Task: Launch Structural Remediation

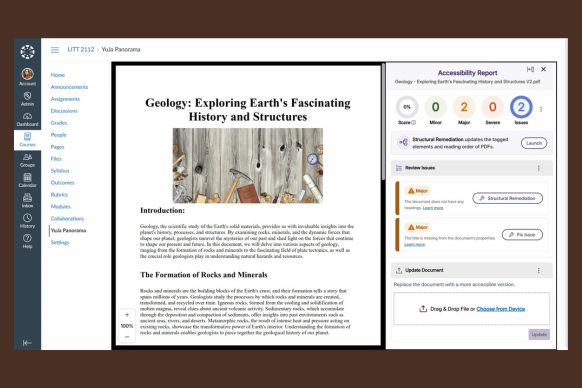Action: 534,143
